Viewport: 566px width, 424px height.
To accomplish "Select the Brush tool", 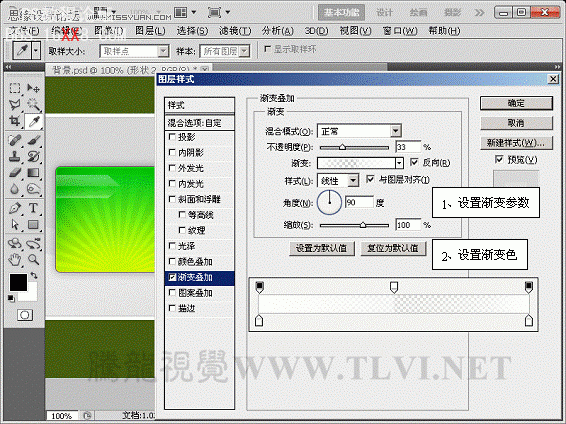I will 33,140.
